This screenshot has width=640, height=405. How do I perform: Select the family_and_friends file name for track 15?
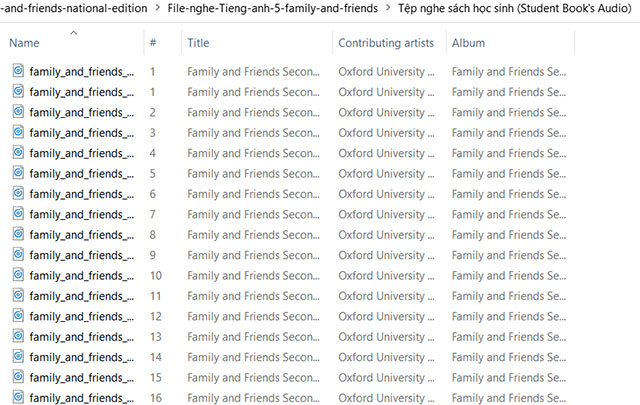click(x=81, y=378)
